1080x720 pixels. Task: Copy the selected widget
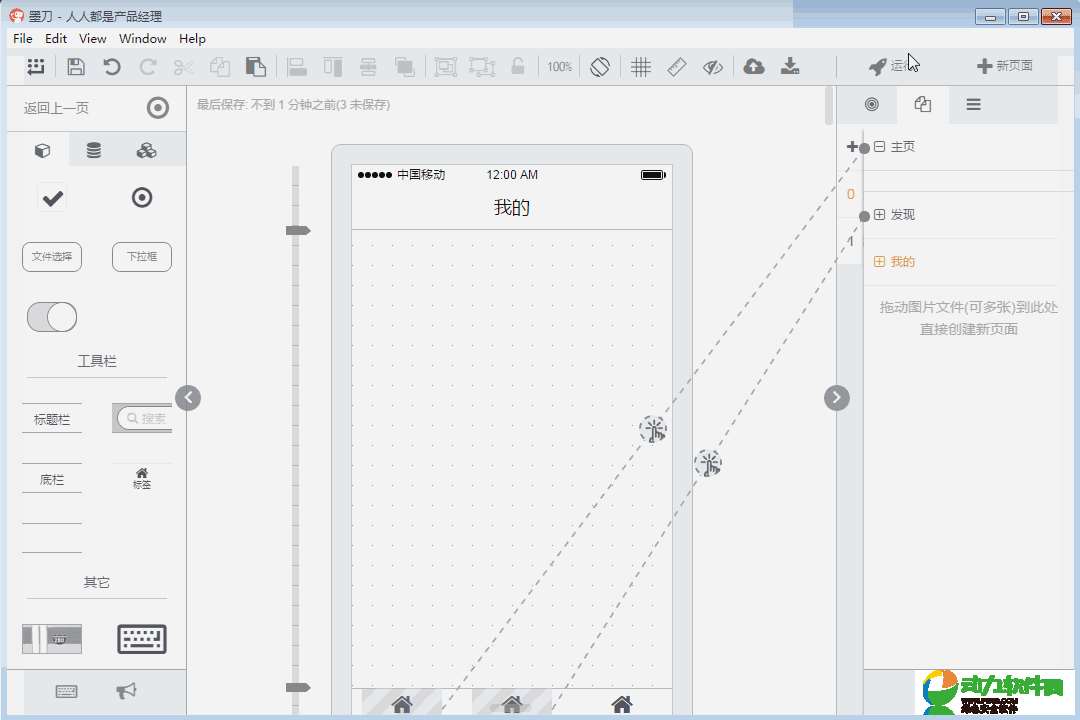220,67
